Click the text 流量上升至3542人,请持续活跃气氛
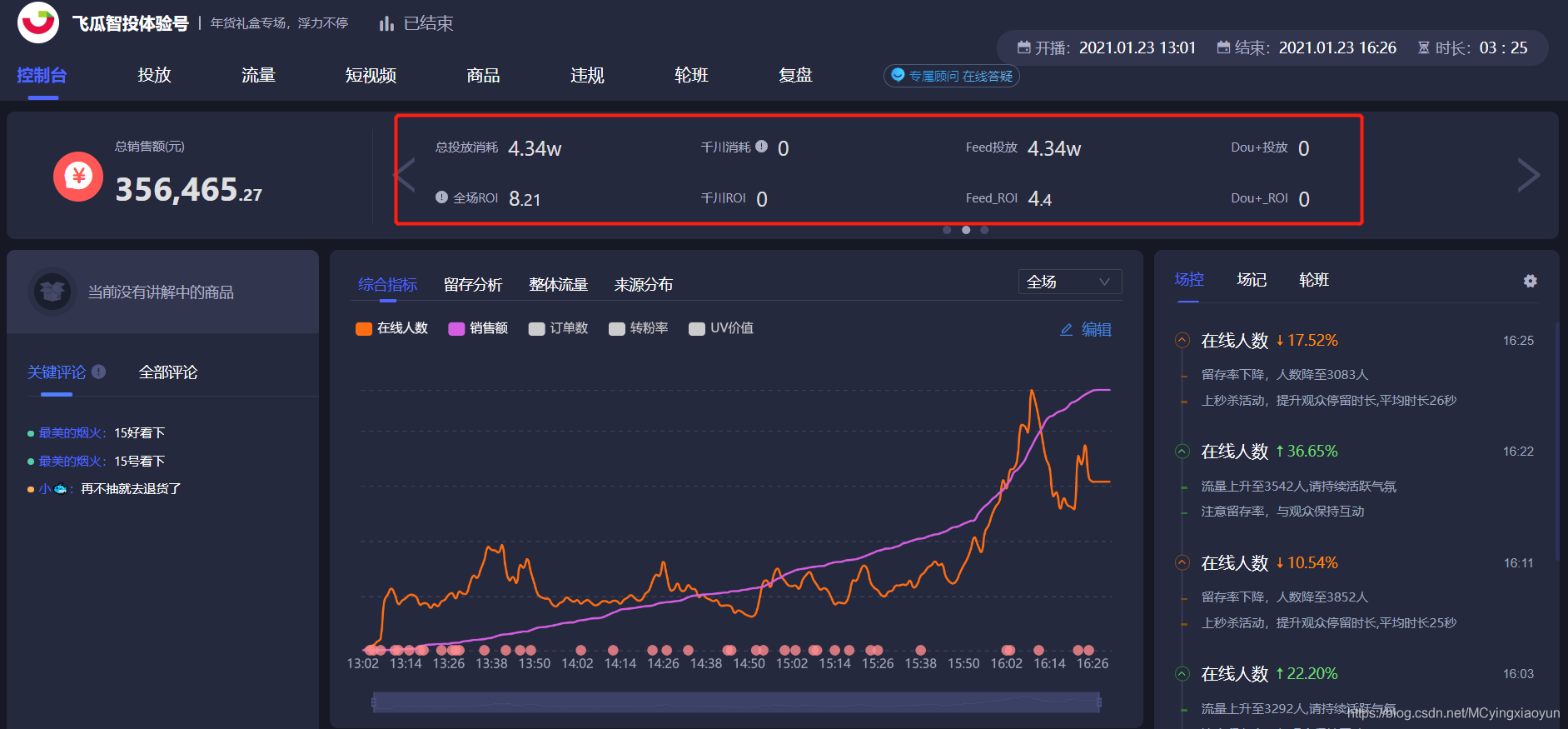 (1298, 487)
